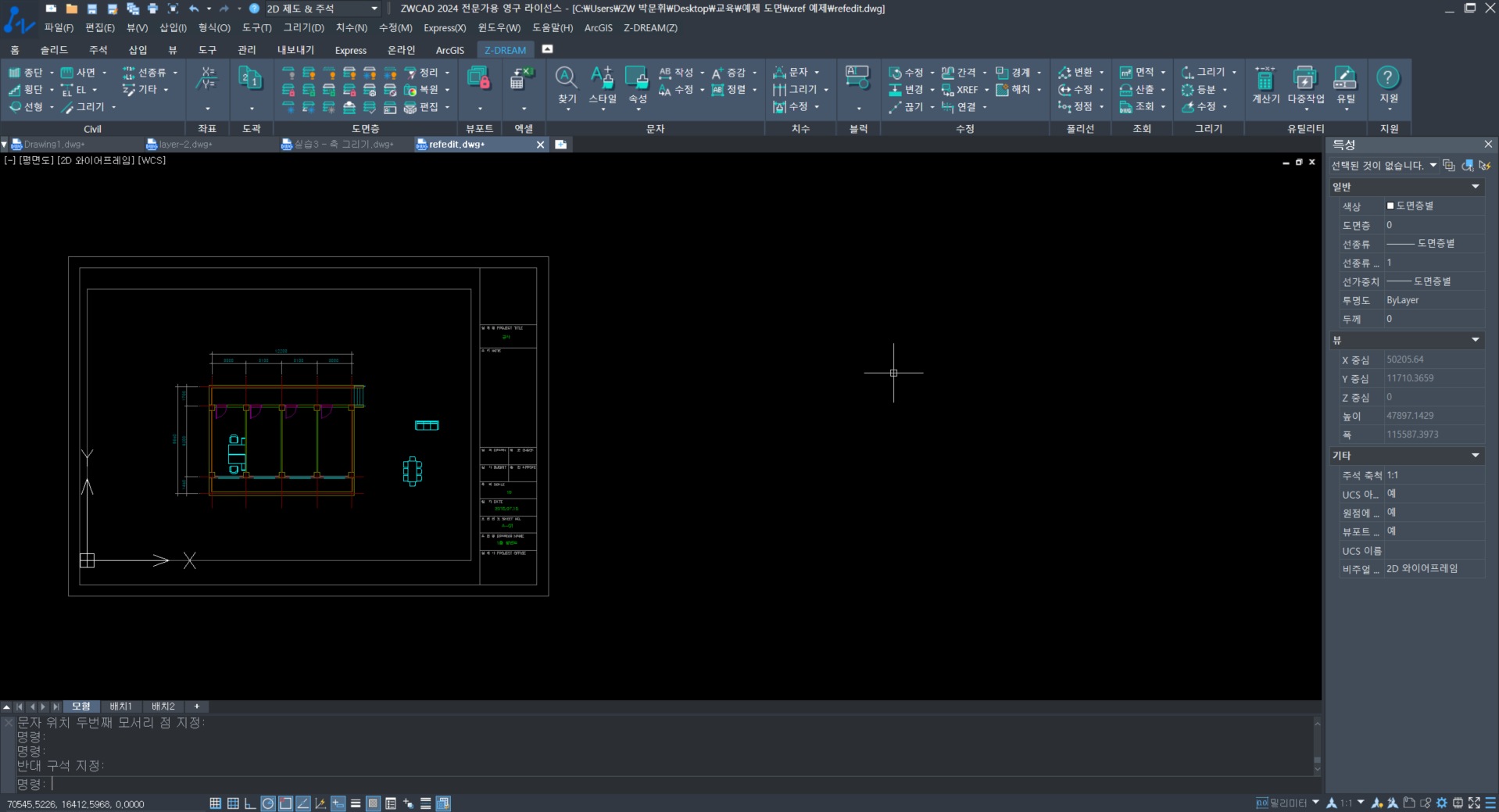
Task: Close the refedit.dwg document tab
Action: (x=540, y=145)
